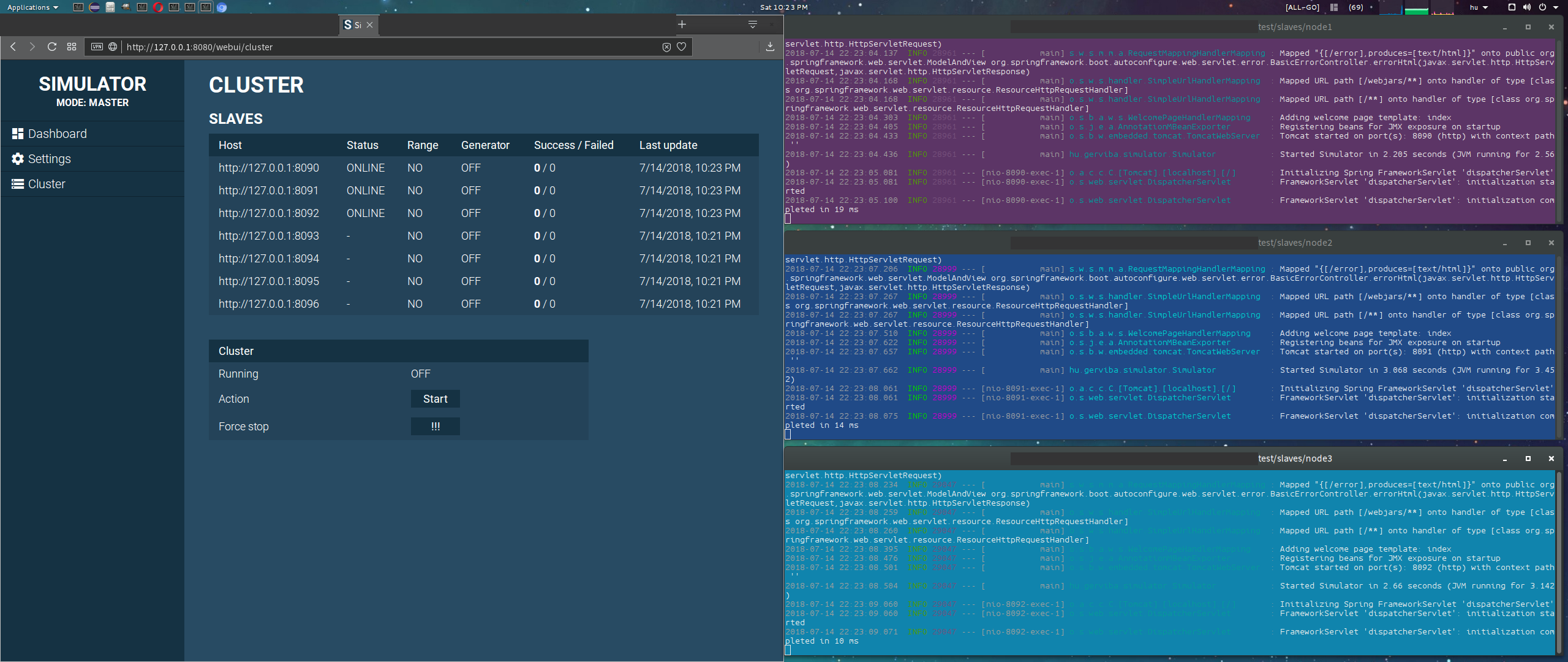Expand the tab menu icon

pyautogui.click(x=753, y=25)
